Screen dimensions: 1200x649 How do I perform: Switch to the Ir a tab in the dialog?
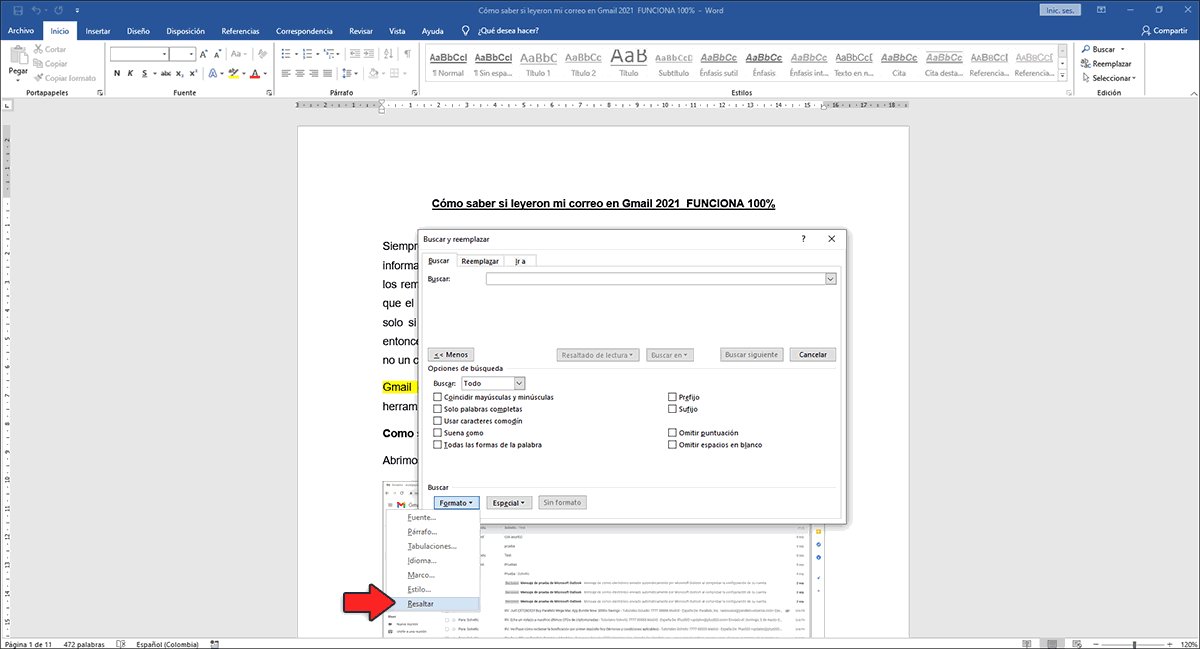point(520,260)
